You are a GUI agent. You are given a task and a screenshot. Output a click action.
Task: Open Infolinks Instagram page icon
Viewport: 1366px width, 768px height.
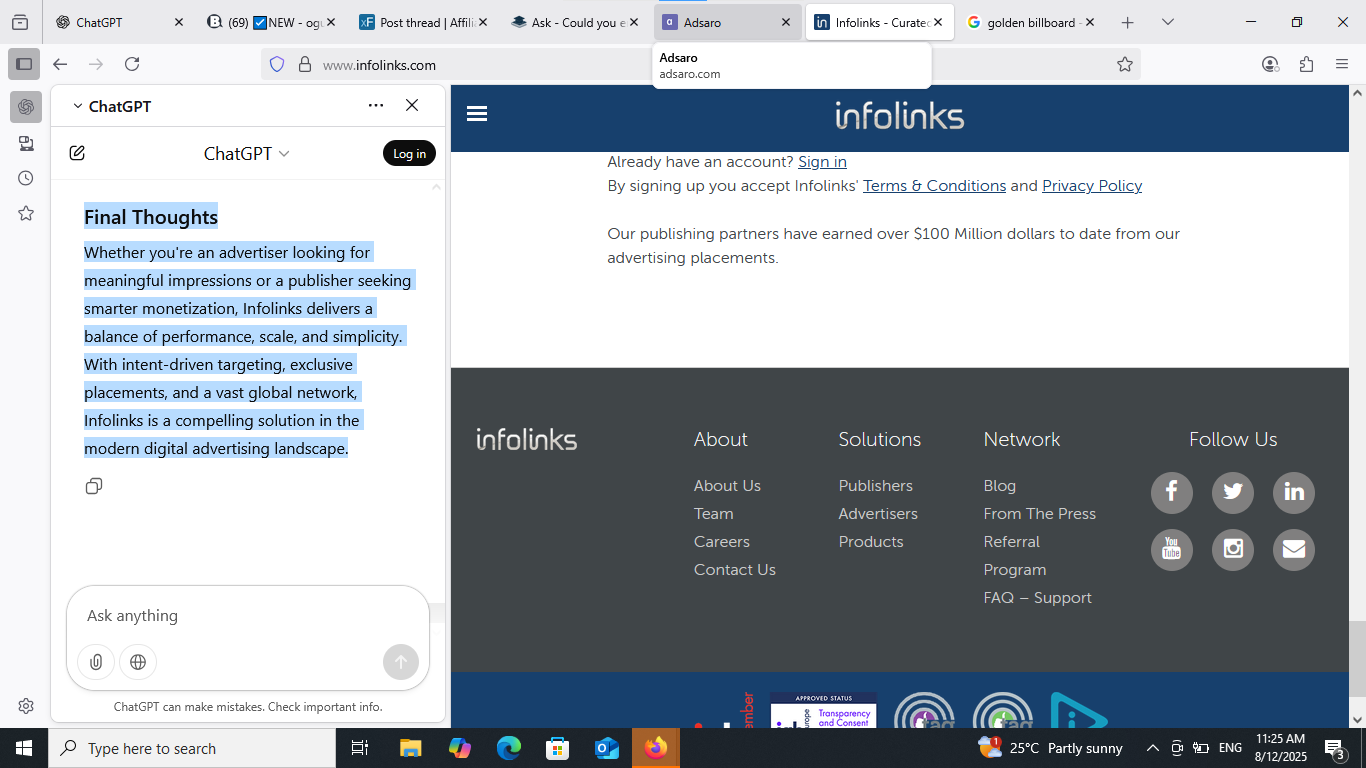pos(1233,549)
